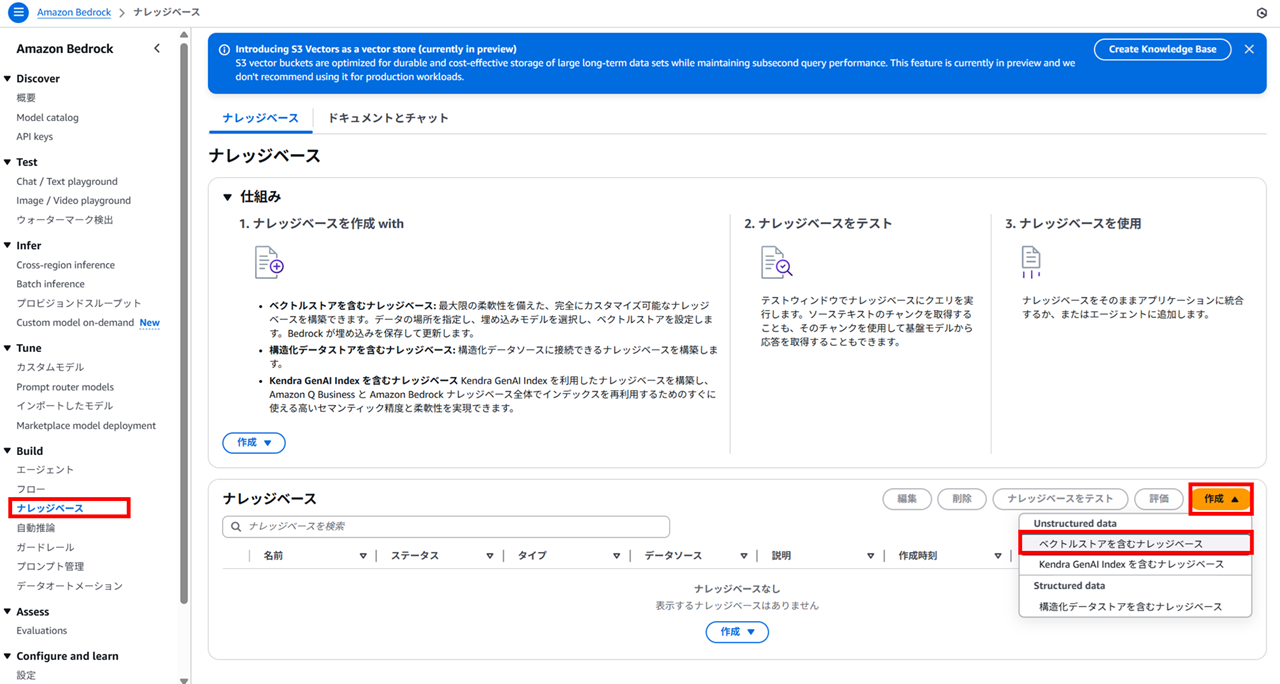
Task: Select the ナレッジベース tab above the page heading
Action: 260,118
